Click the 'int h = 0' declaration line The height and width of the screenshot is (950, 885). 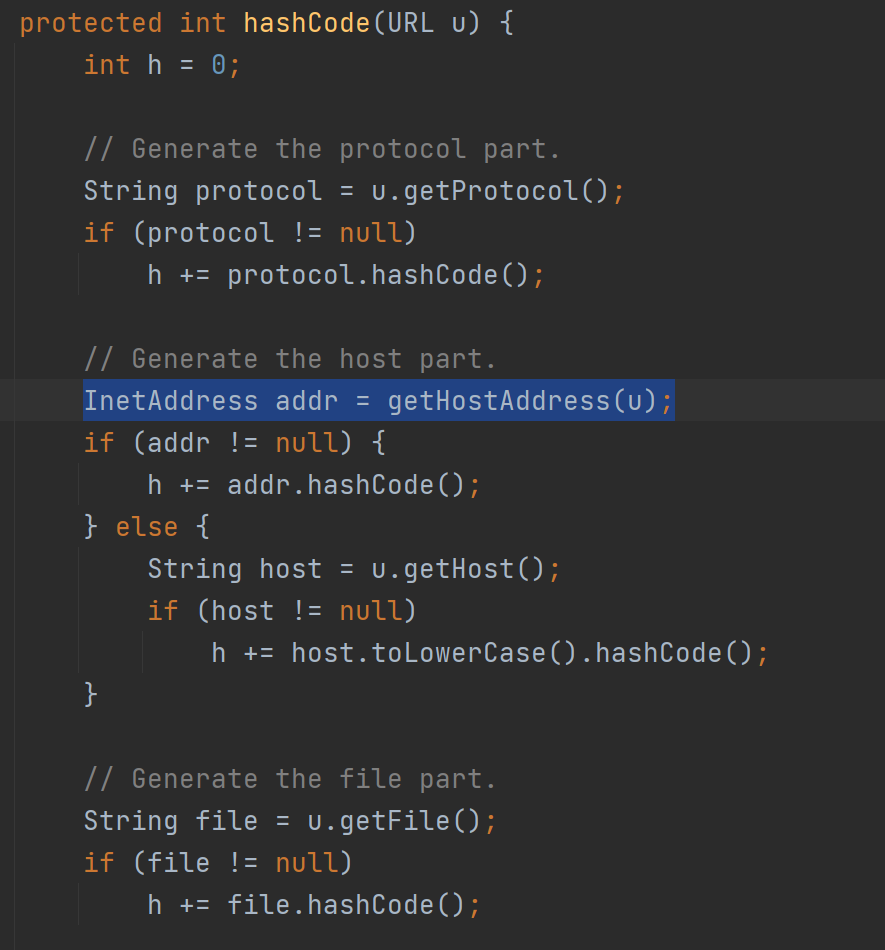tap(162, 65)
